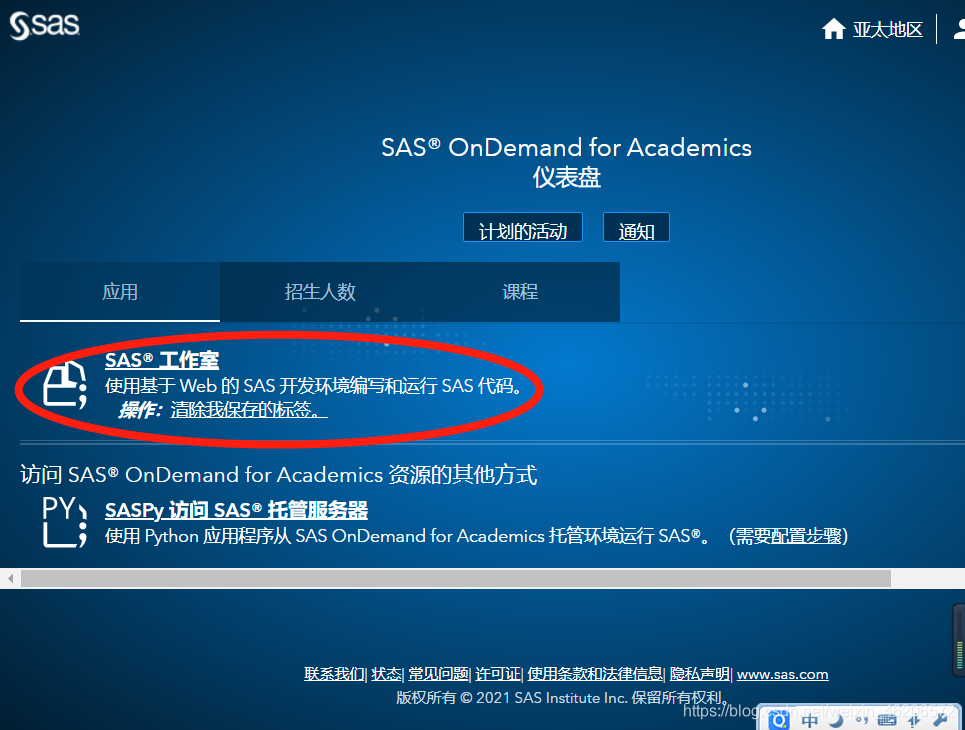Viewport: 965px width, 730px height.
Task: Open the 隐私声明 footer link
Action: point(699,675)
